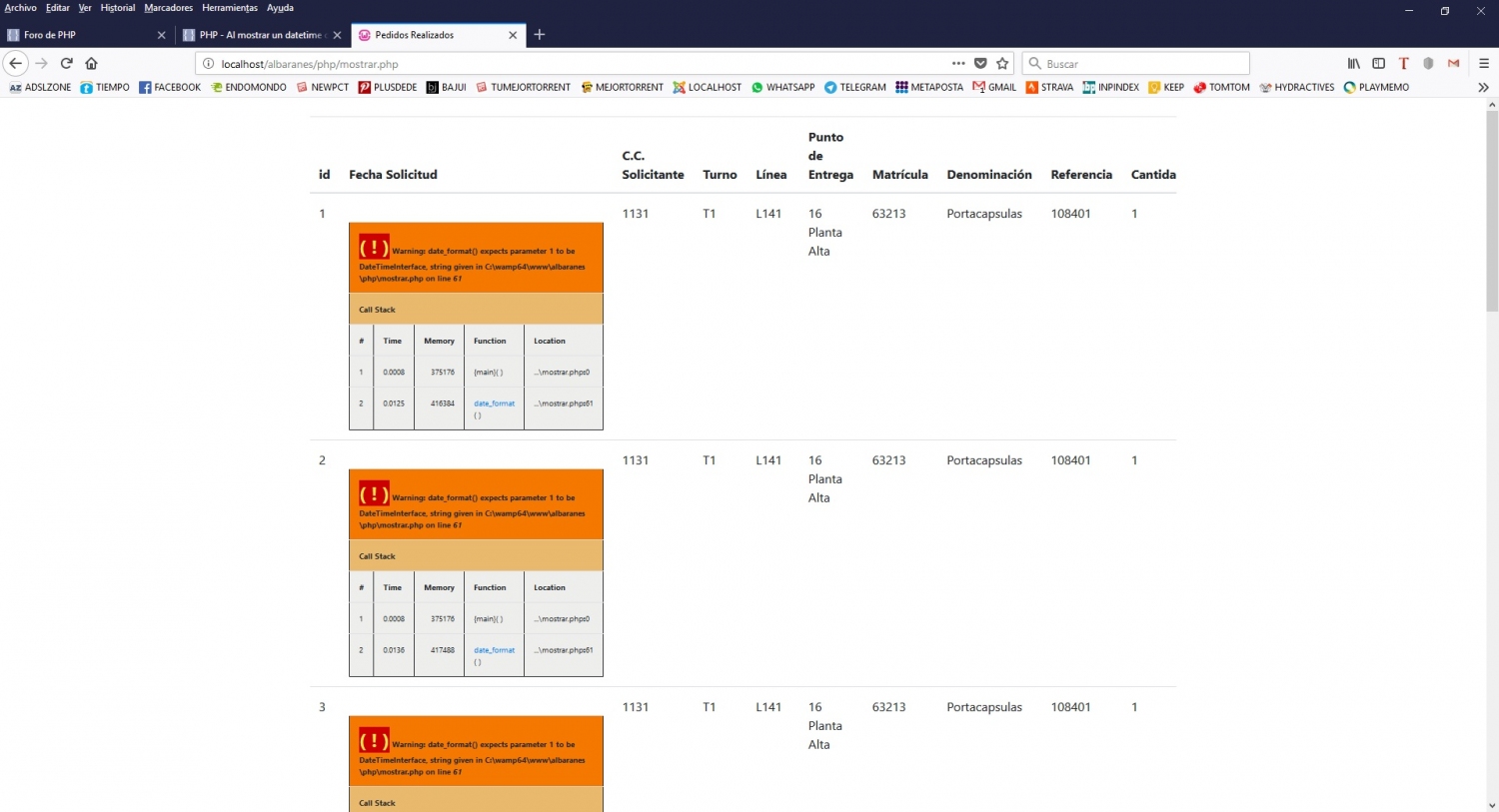Open the ENDOMONDO bookmark
The height and width of the screenshot is (812, 1499).
248,87
